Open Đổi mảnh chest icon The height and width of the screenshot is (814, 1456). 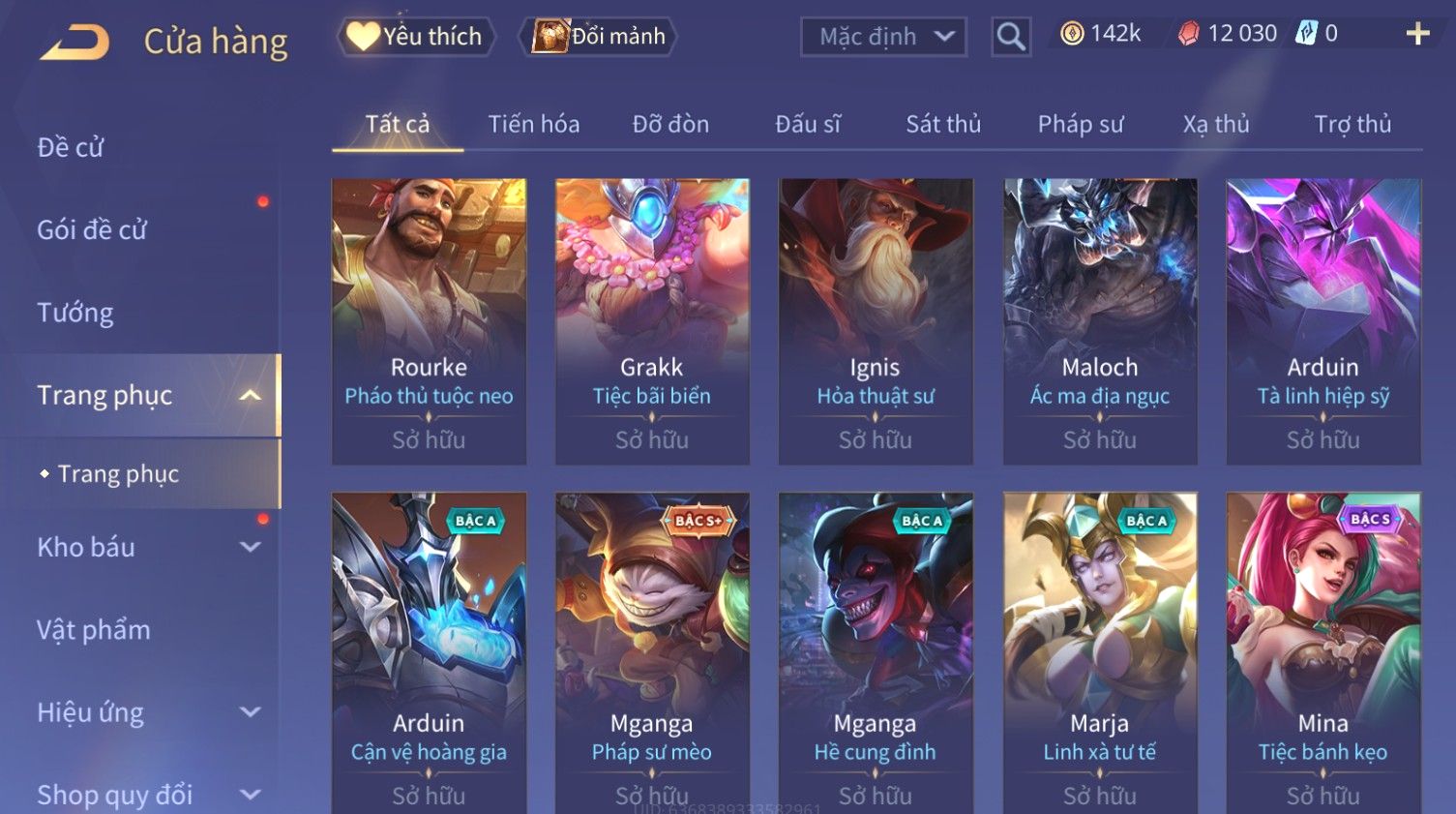[550, 37]
